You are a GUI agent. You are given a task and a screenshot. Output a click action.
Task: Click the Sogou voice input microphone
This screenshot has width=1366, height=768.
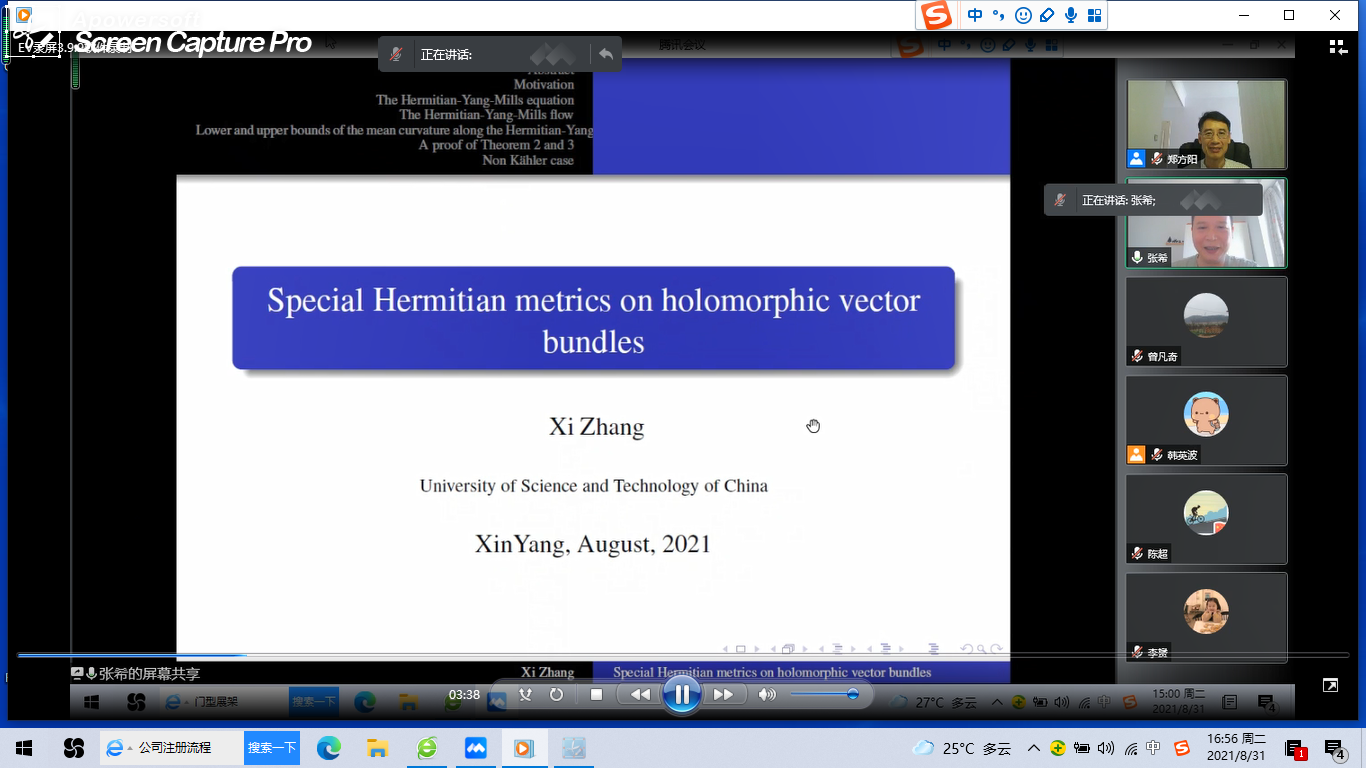pyautogui.click(x=1071, y=15)
